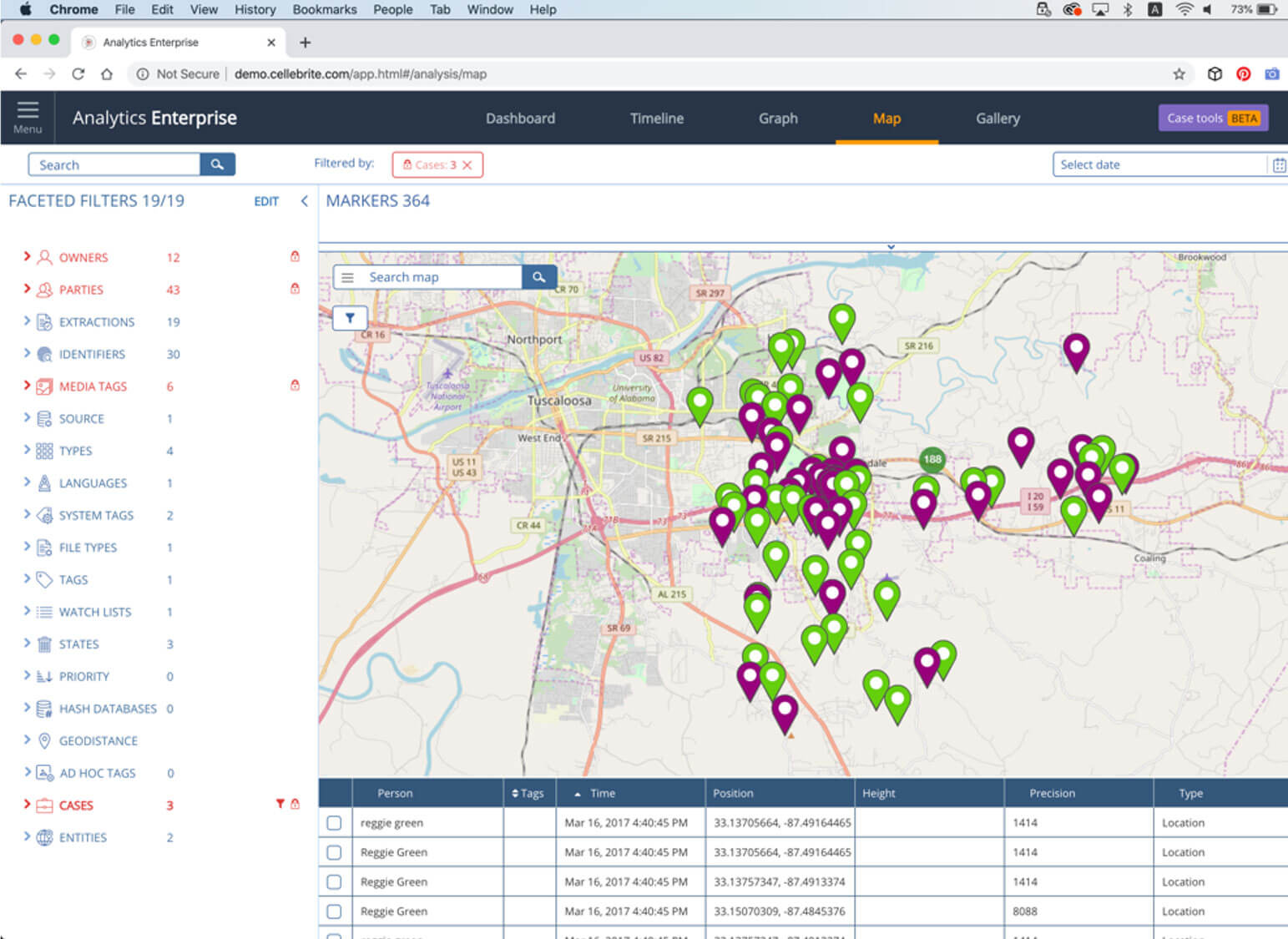Collapse the faceted filters panel arrow
Screen dimensions: 1288x939
pyautogui.click(x=304, y=201)
